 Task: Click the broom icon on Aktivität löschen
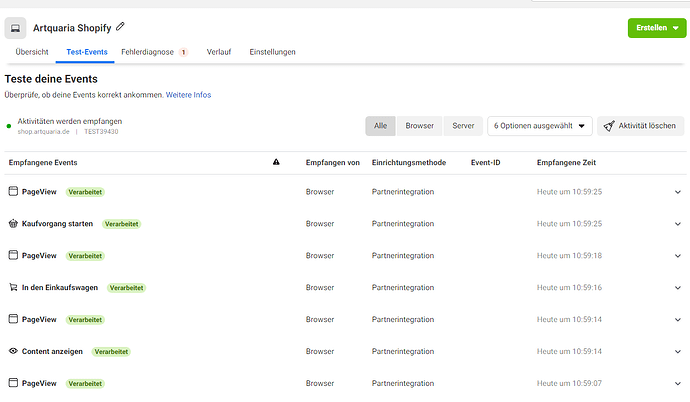tap(608, 126)
